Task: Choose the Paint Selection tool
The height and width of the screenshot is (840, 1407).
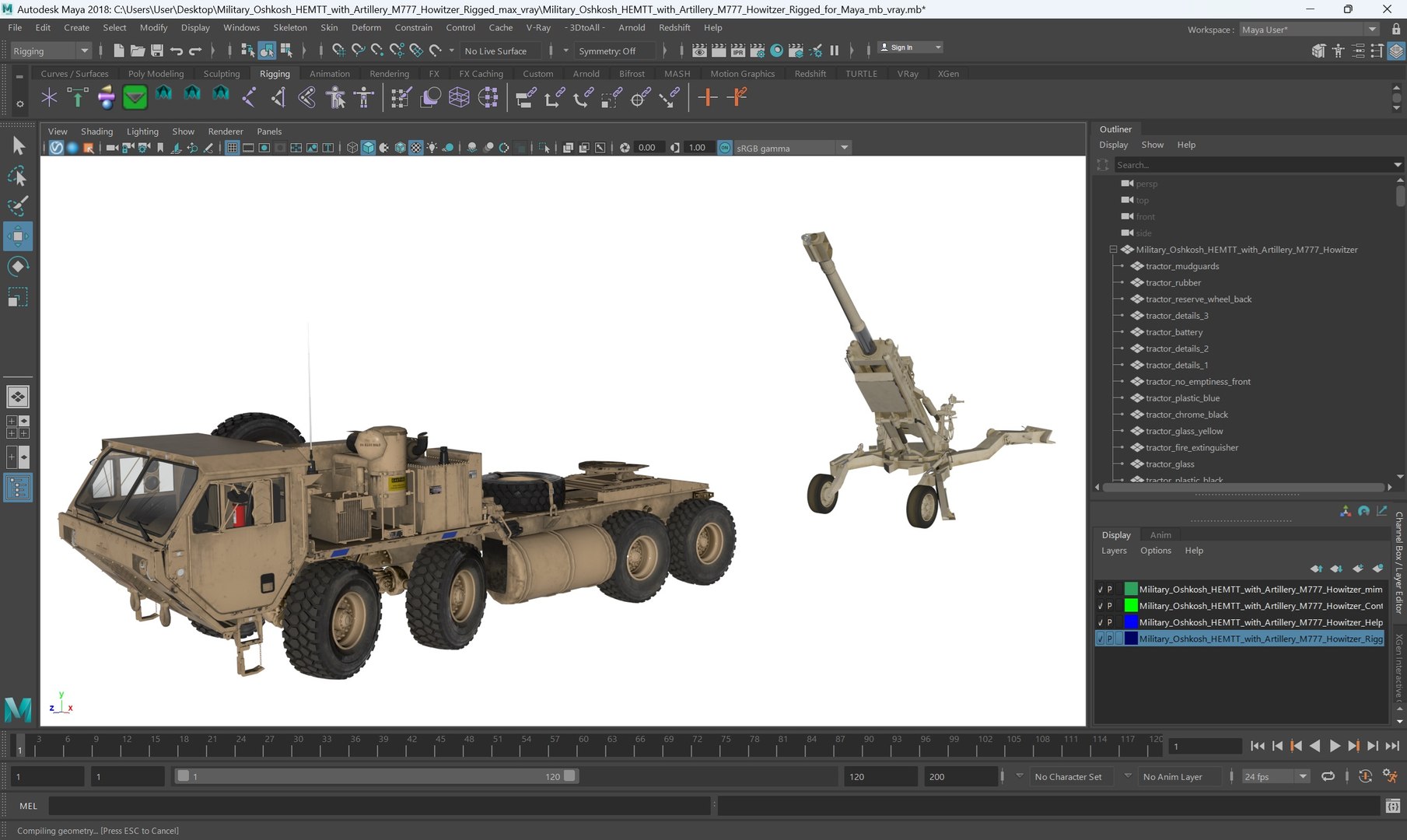Action: click(x=18, y=206)
